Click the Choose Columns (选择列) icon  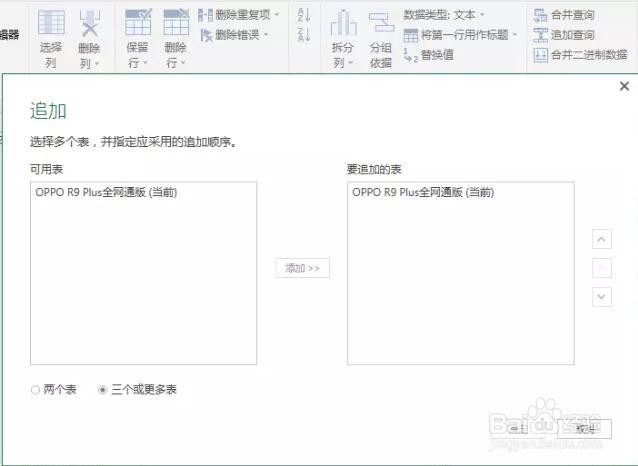coord(51,23)
